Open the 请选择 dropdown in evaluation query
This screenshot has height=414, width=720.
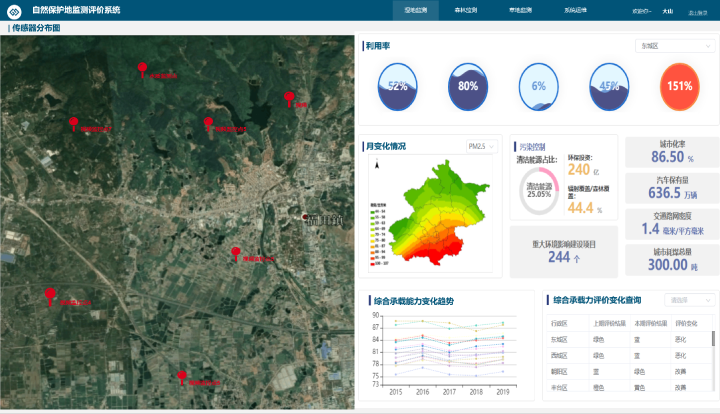(691, 299)
